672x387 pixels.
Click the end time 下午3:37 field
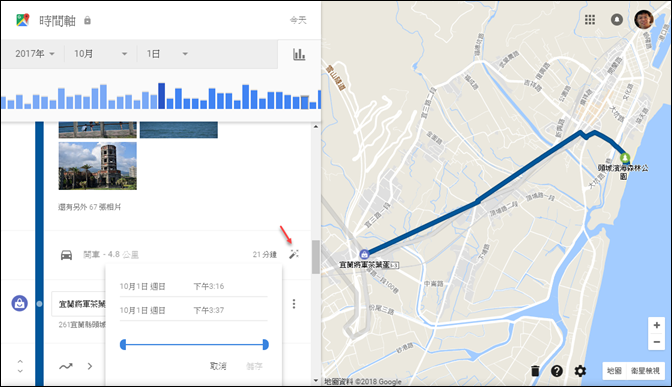coord(209,310)
